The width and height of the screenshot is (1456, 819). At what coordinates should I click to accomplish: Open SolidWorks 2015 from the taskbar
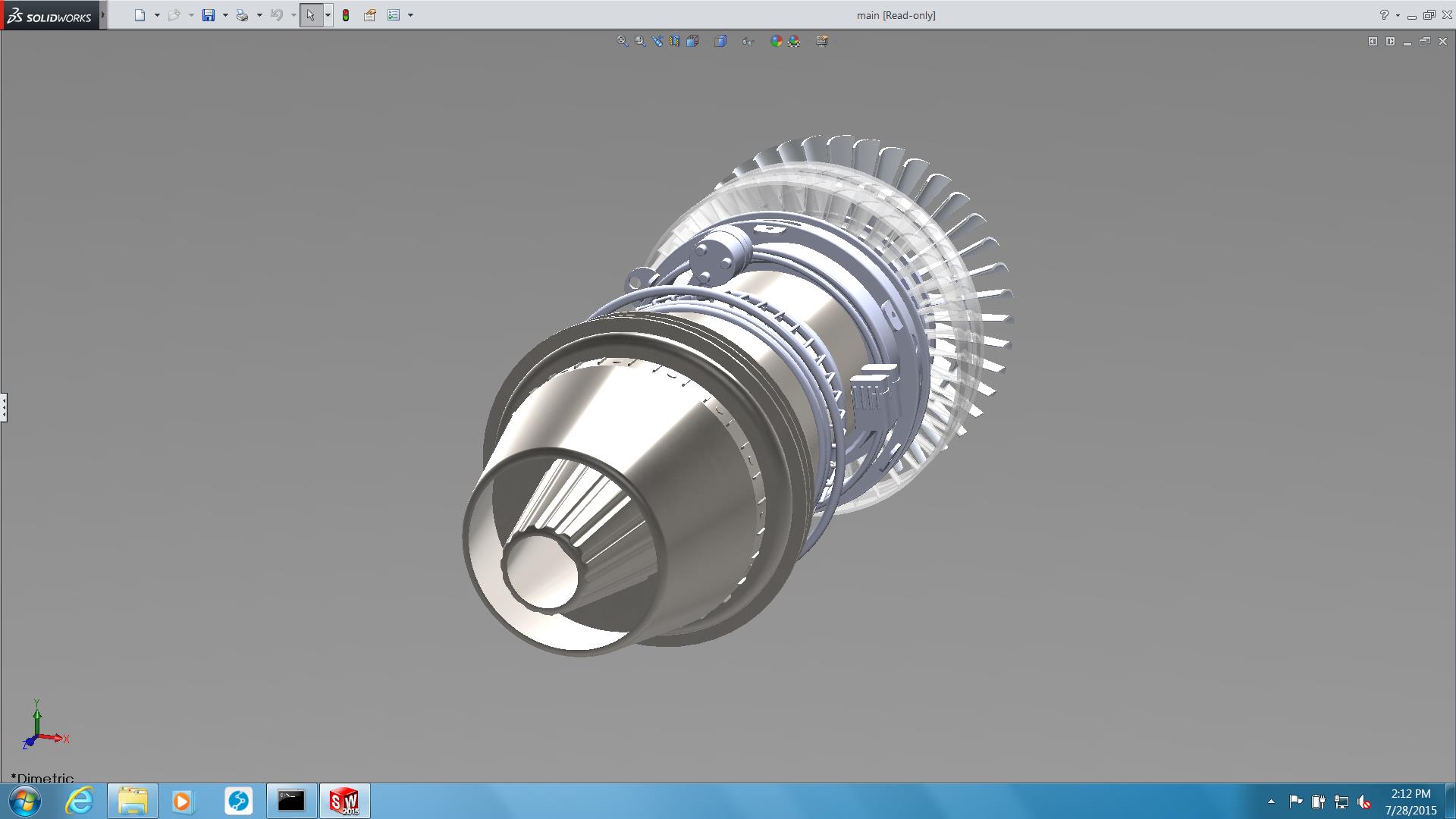click(x=344, y=801)
